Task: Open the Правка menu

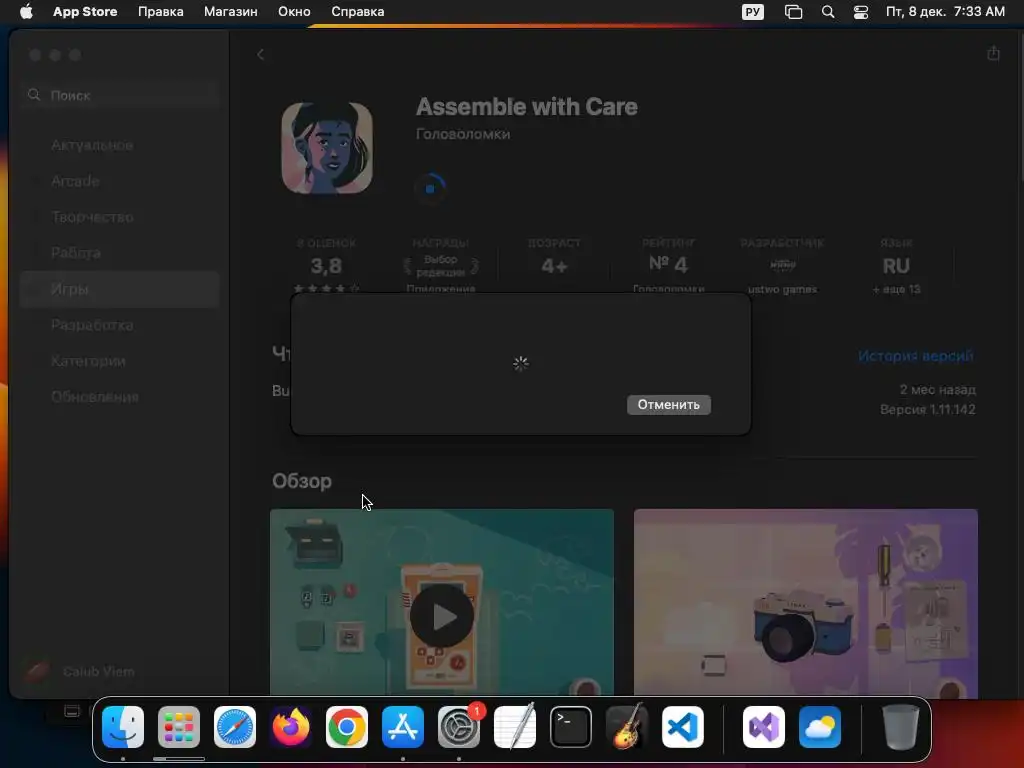Action: click(161, 12)
